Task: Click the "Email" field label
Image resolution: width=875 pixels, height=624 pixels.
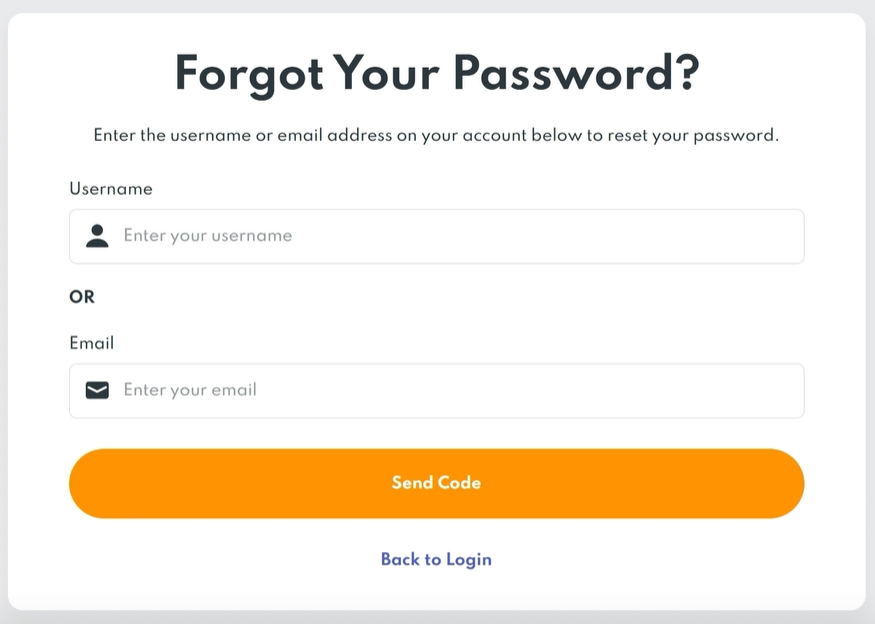Action: click(92, 343)
